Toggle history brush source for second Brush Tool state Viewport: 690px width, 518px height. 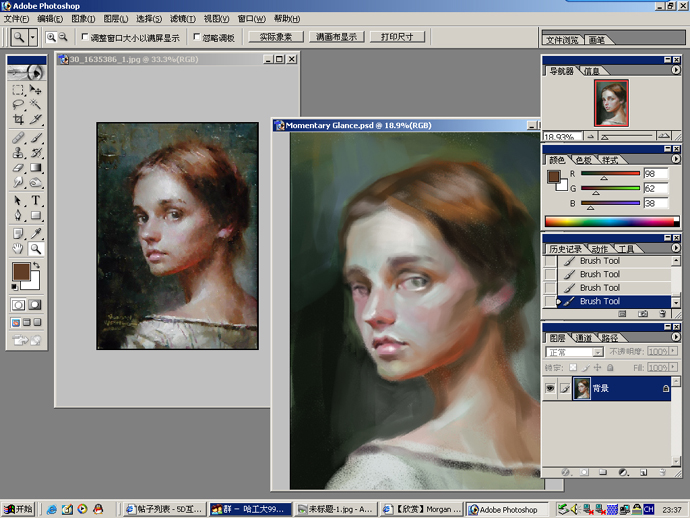[x=550, y=274]
